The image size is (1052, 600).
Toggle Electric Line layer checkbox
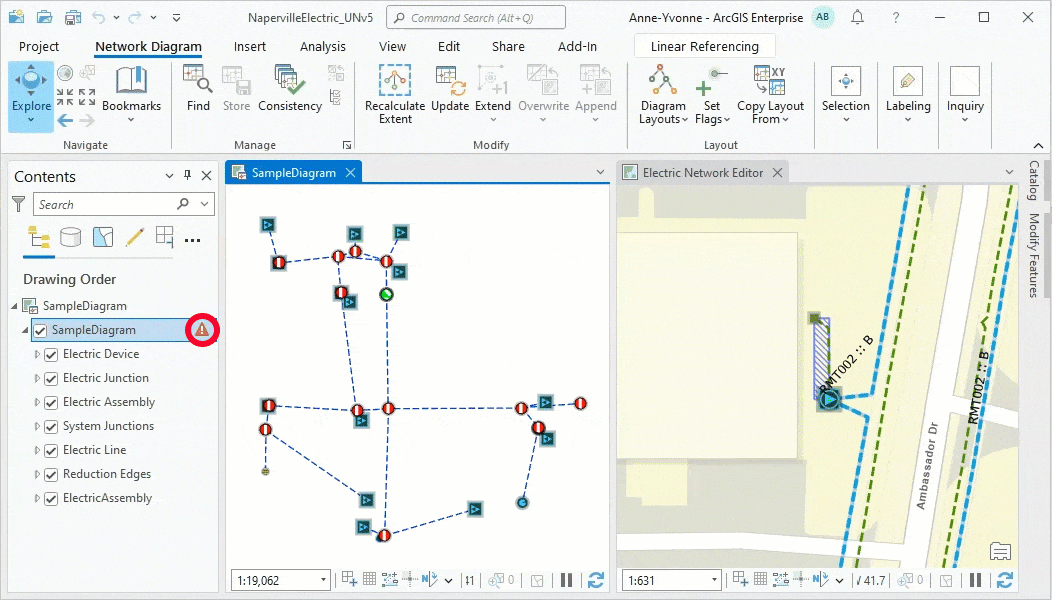click(x=51, y=451)
